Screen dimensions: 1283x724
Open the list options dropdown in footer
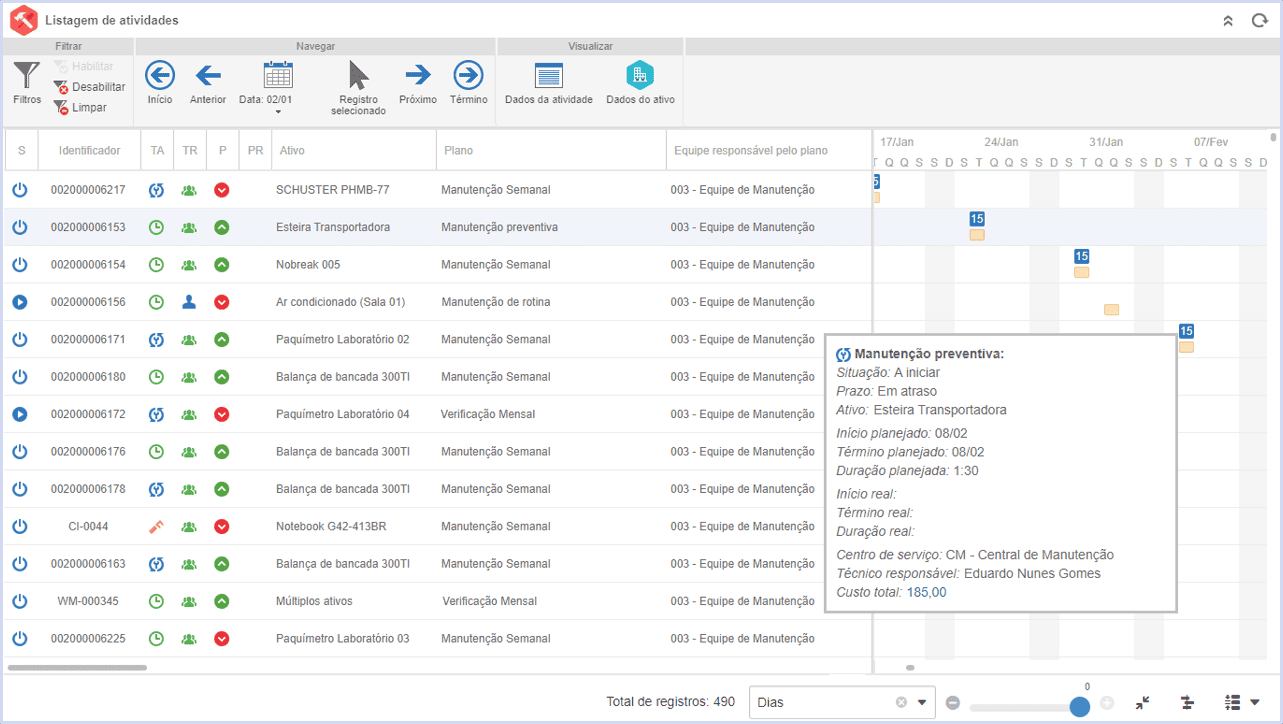(1241, 703)
